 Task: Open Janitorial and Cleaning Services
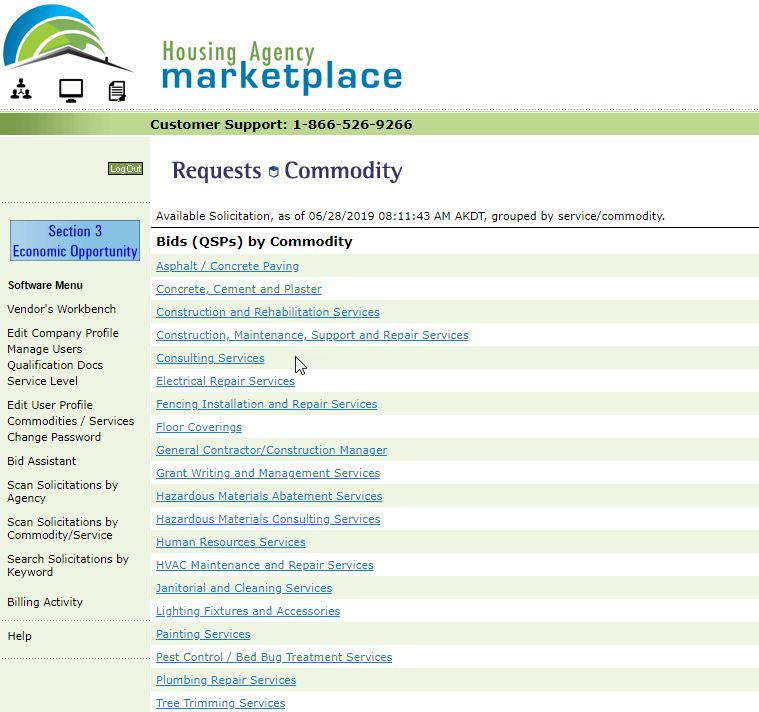coord(244,588)
